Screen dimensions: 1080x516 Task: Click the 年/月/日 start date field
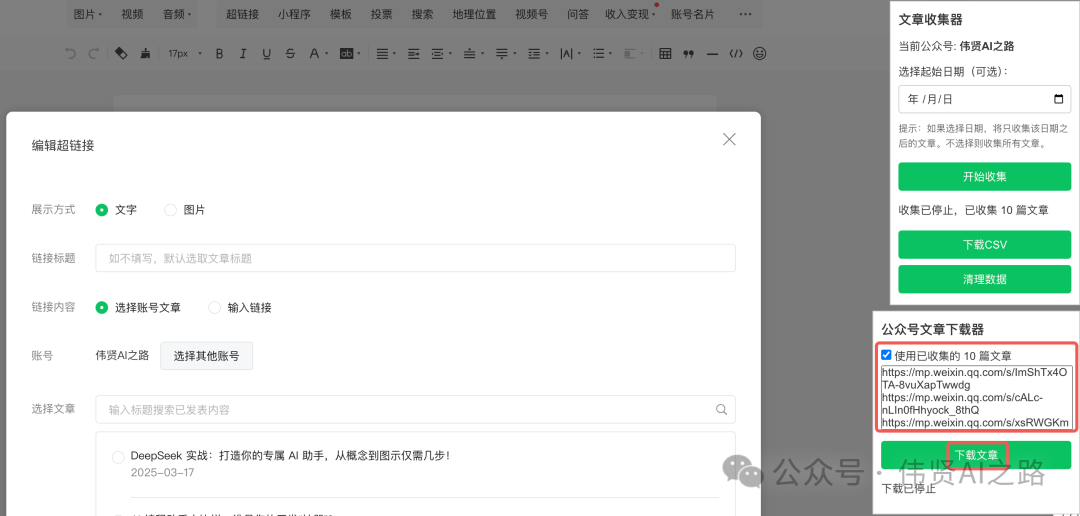coord(984,99)
